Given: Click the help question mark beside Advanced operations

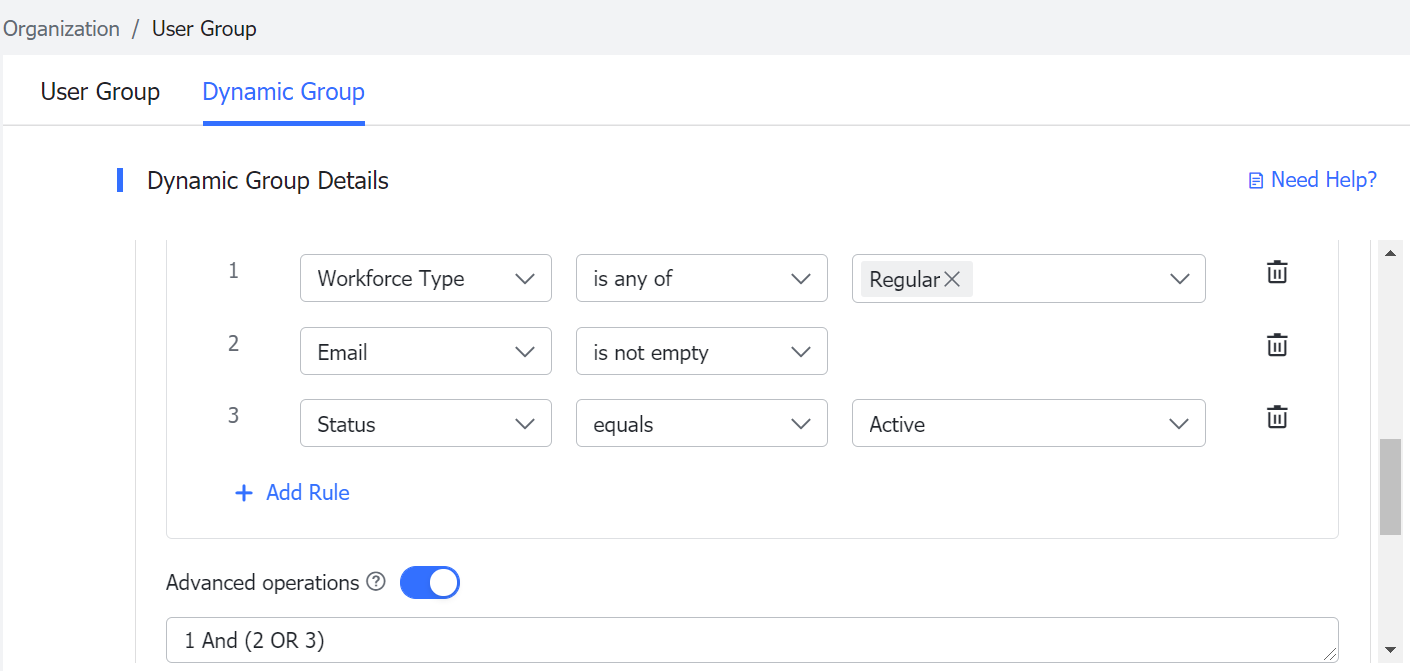Looking at the screenshot, I should coord(376,582).
